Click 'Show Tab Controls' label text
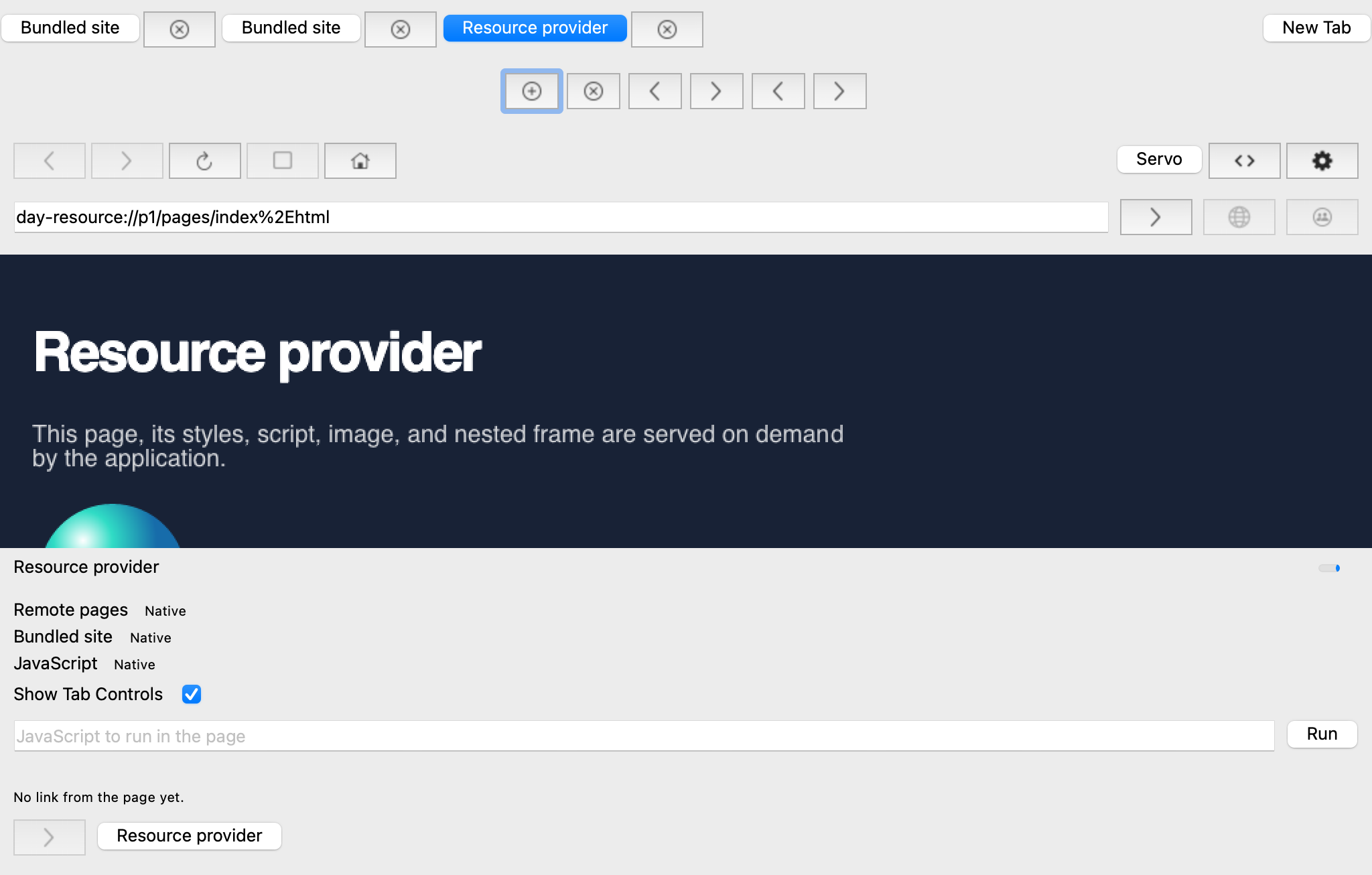Screen dimensions: 1372x875 pos(88,694)
